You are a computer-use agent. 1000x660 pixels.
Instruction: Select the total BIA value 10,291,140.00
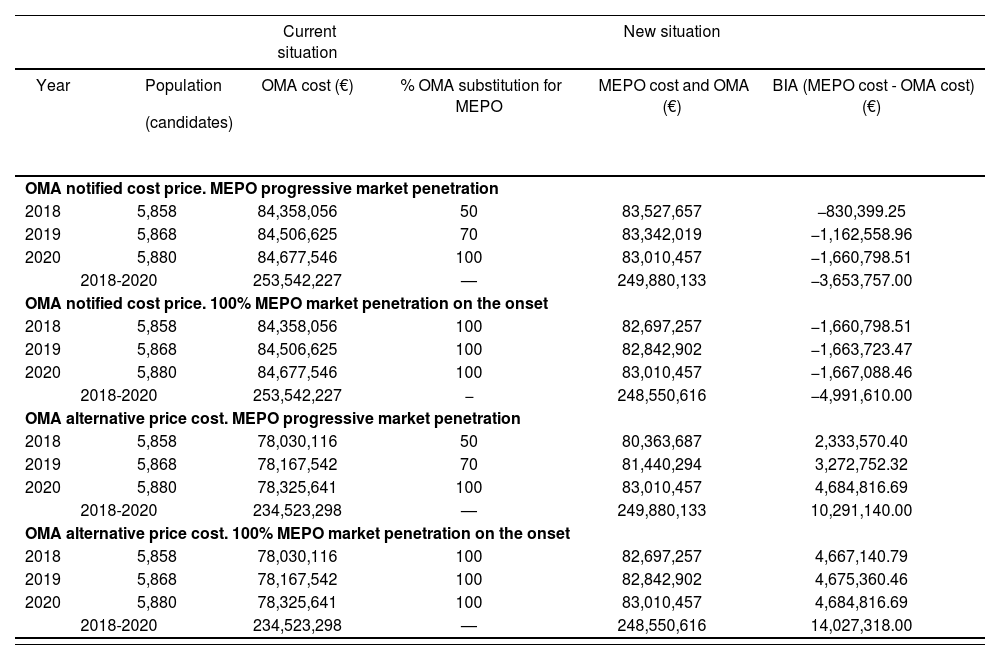point(862,510)
